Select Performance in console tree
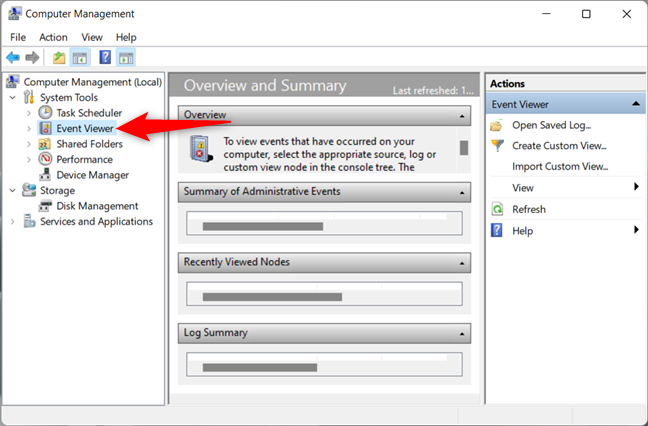This screenshot has width=648, height=426. tap(85, 159)
